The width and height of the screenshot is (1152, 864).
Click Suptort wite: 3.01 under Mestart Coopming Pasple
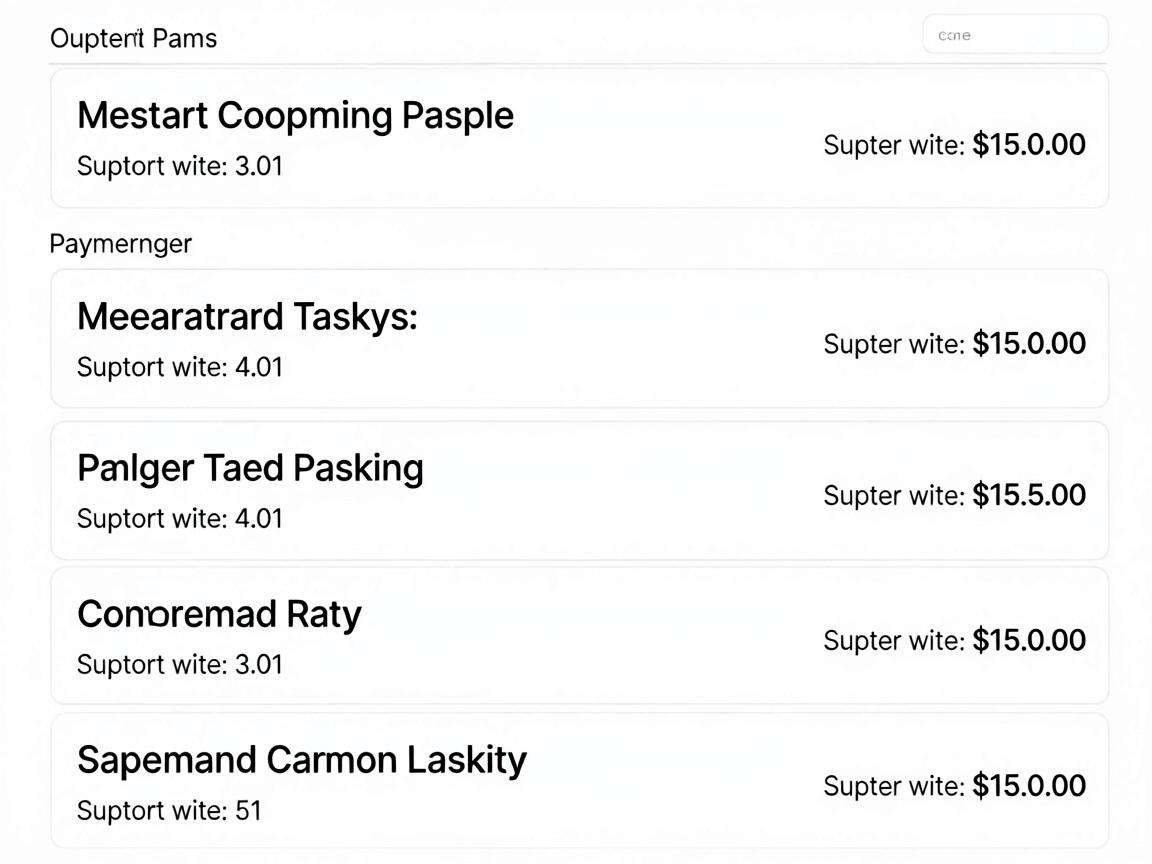180,166
